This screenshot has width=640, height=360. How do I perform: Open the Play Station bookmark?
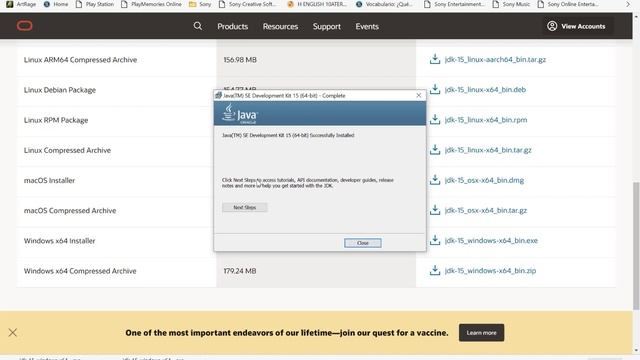[94, 4]
